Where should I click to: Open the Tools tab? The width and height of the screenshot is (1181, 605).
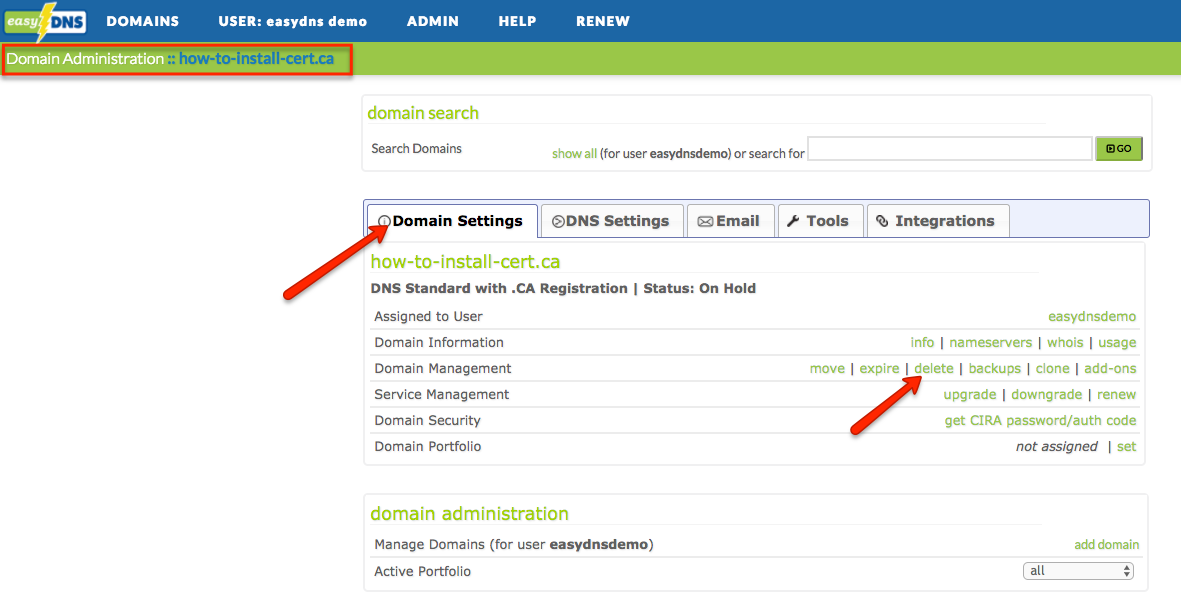(x=820, y=222)
